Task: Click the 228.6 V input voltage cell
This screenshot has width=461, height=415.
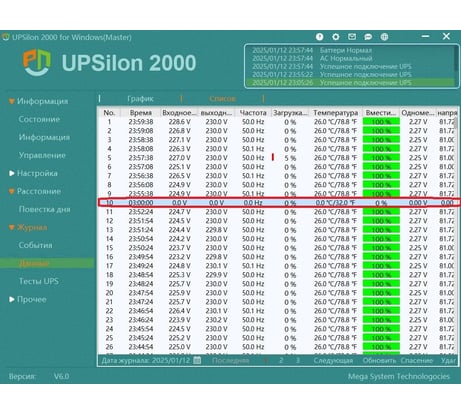Action: [179, 122]
